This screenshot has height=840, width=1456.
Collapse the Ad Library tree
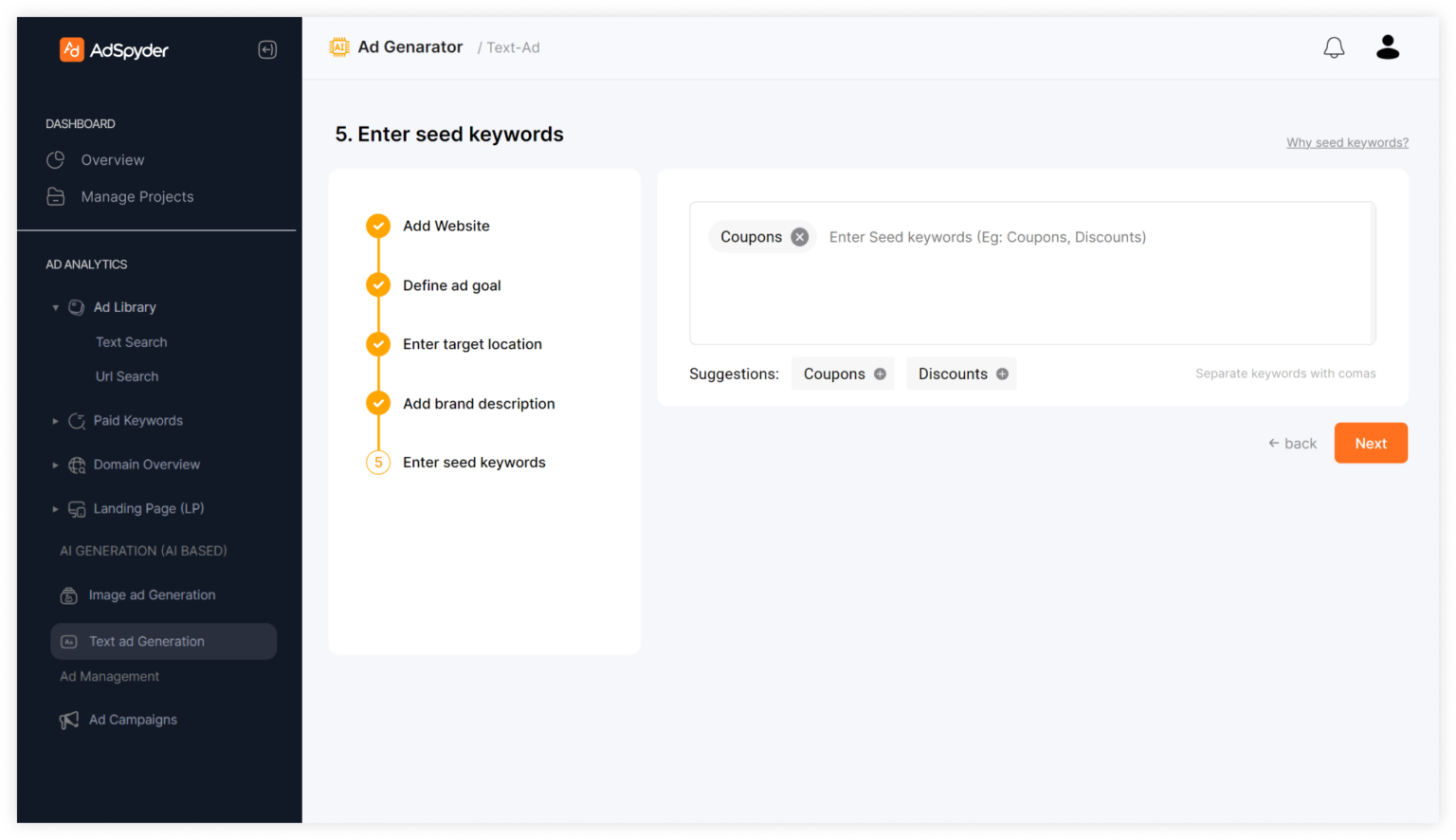55,307
